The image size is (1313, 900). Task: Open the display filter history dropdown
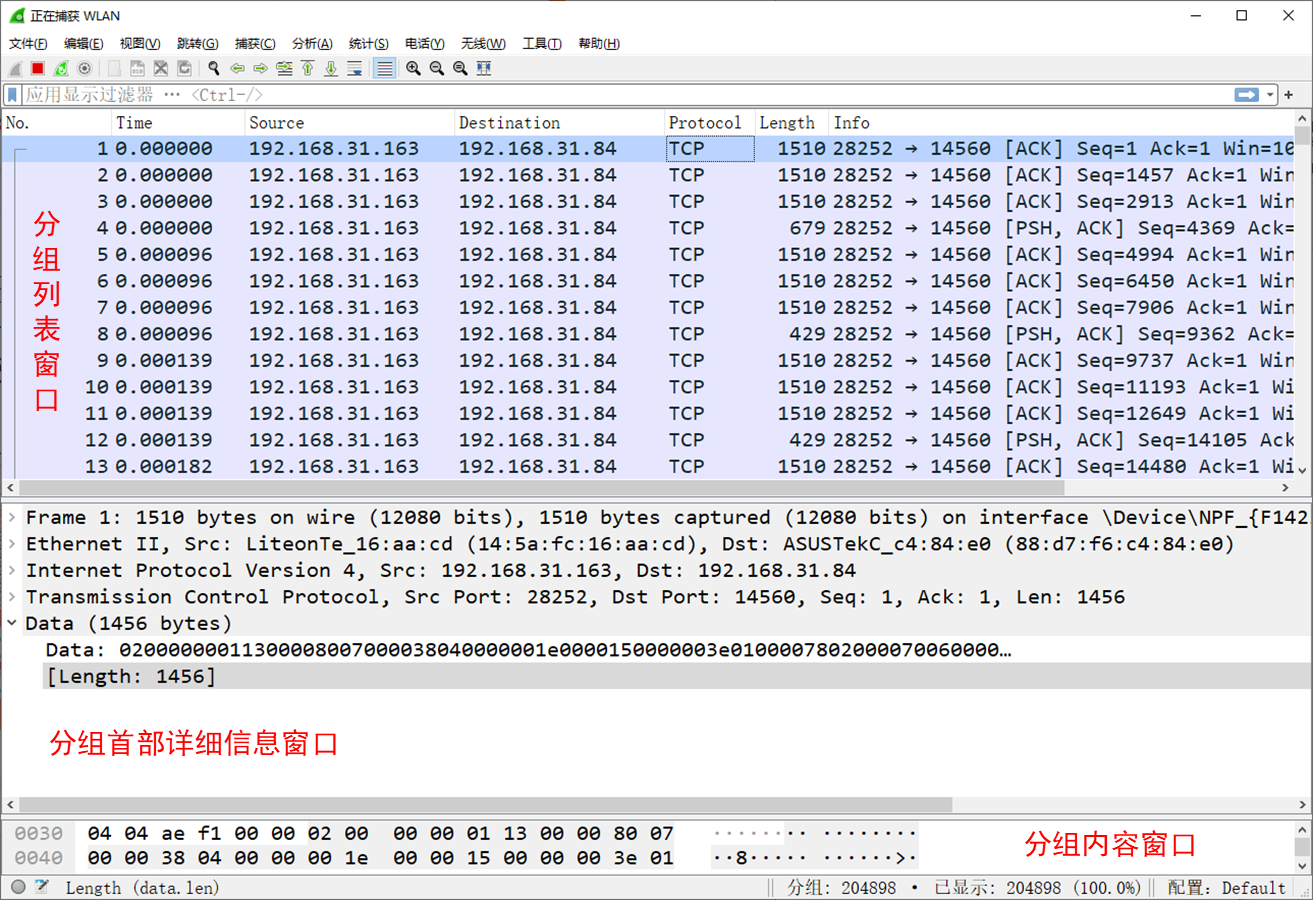(x=1271, y=95)
